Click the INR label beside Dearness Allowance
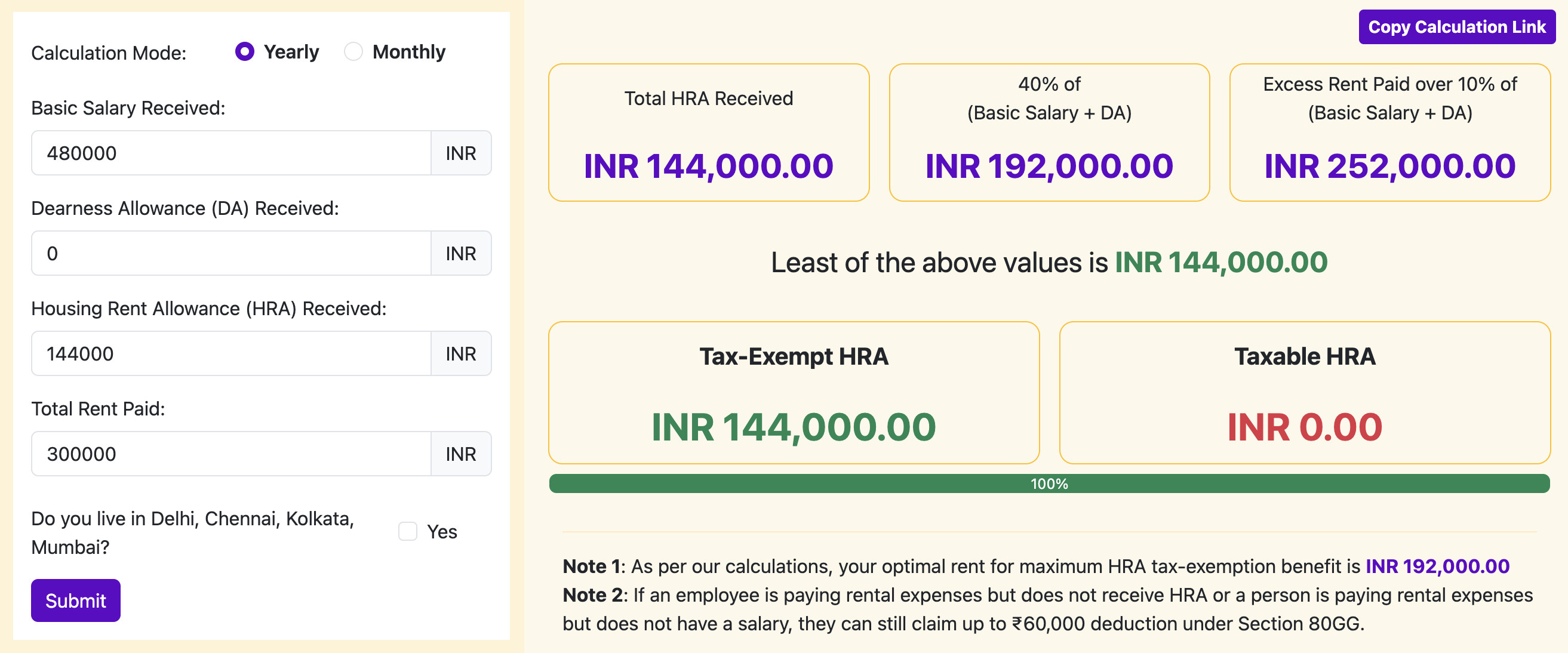Viewport: 1568px width, 653px height. (x=461, y=253)
